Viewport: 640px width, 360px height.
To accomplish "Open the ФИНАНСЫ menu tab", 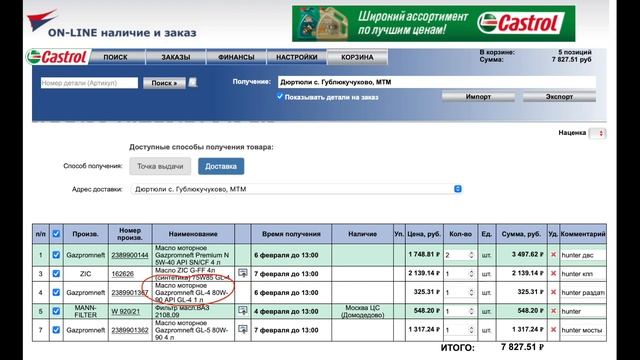I will [236, 57].
